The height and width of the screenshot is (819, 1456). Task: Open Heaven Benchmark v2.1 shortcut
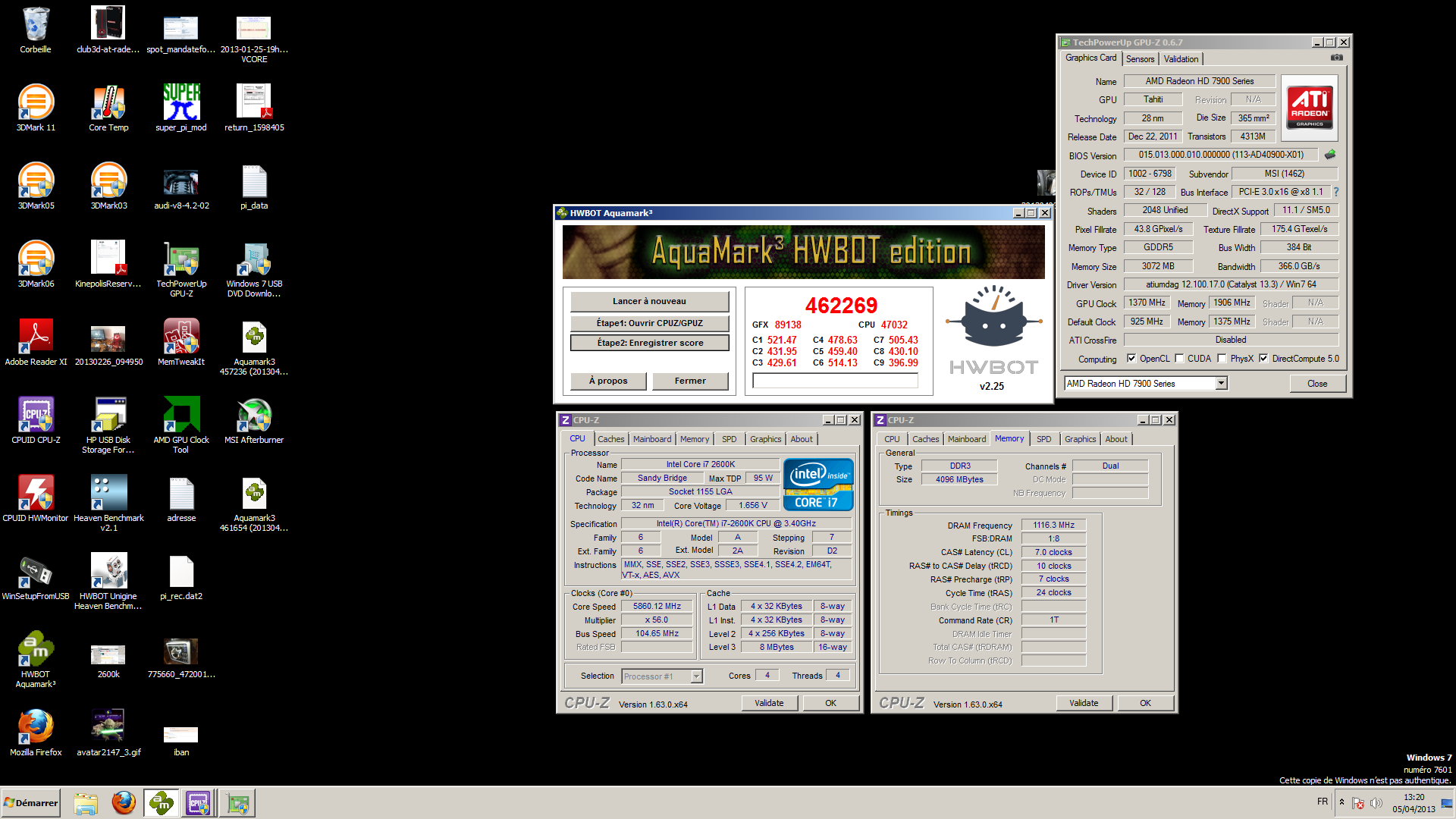coord(108,503)
